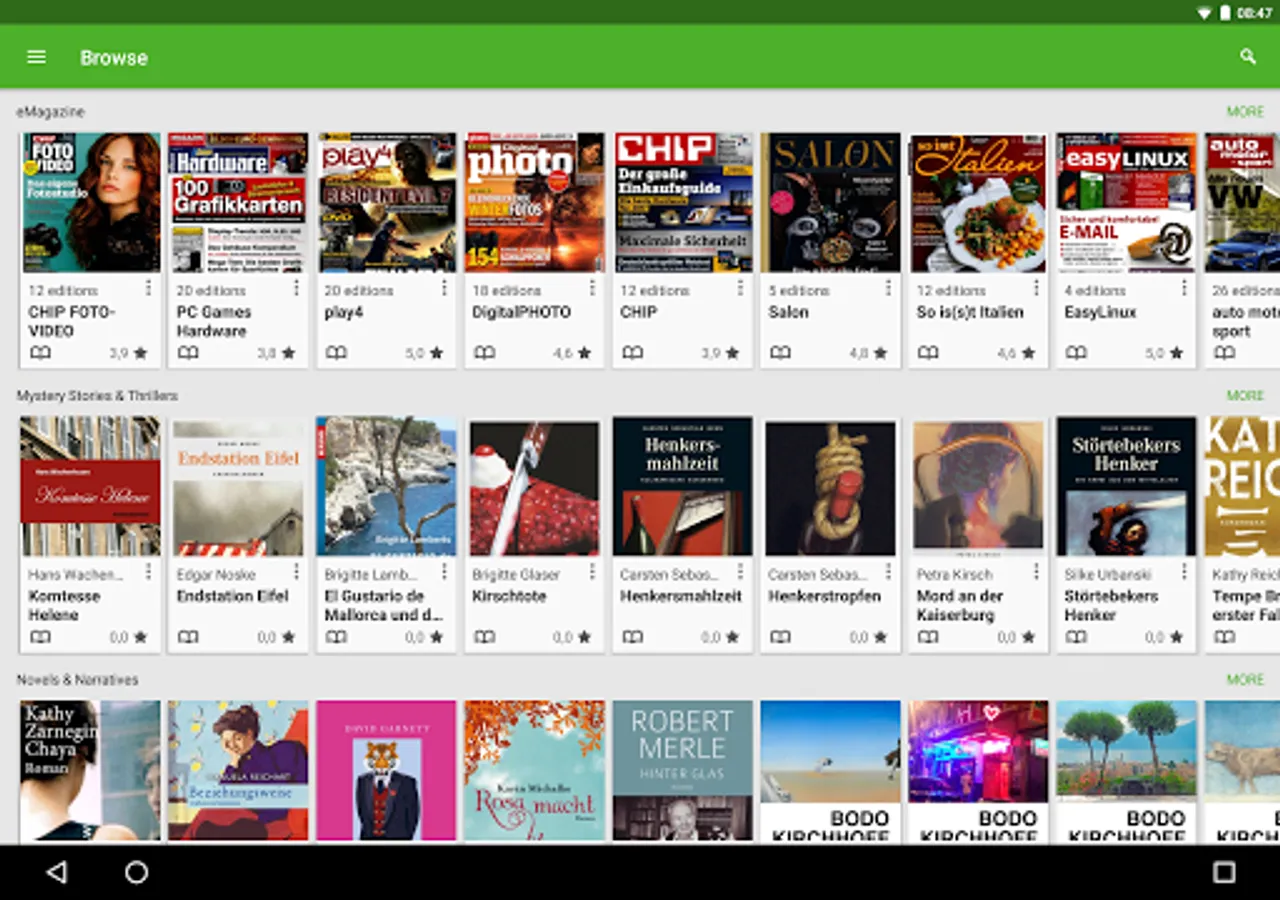Show MORE Novels & Narratives
This screenshot has height=900, width=1280.
tap(1245, 680)
